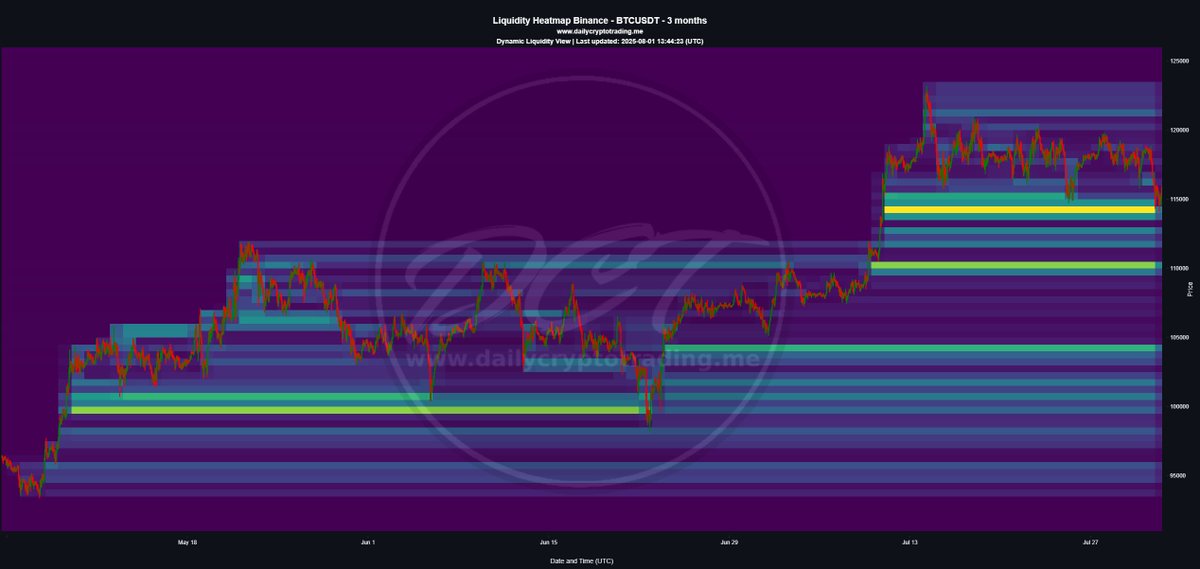The image size is (1200, 569).
Task: Select the 95000 price axis label
Action: (1179, 475)
